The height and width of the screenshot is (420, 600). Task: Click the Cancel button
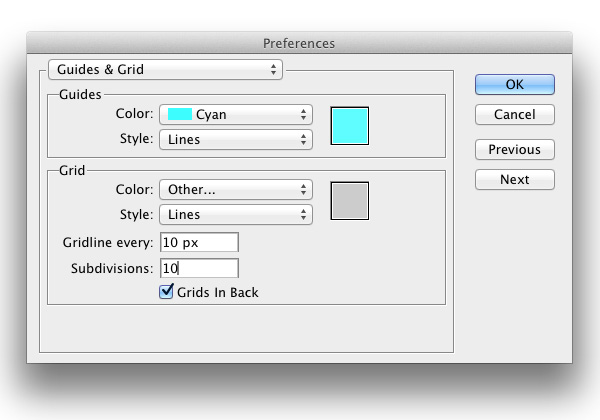click(515, 114)
